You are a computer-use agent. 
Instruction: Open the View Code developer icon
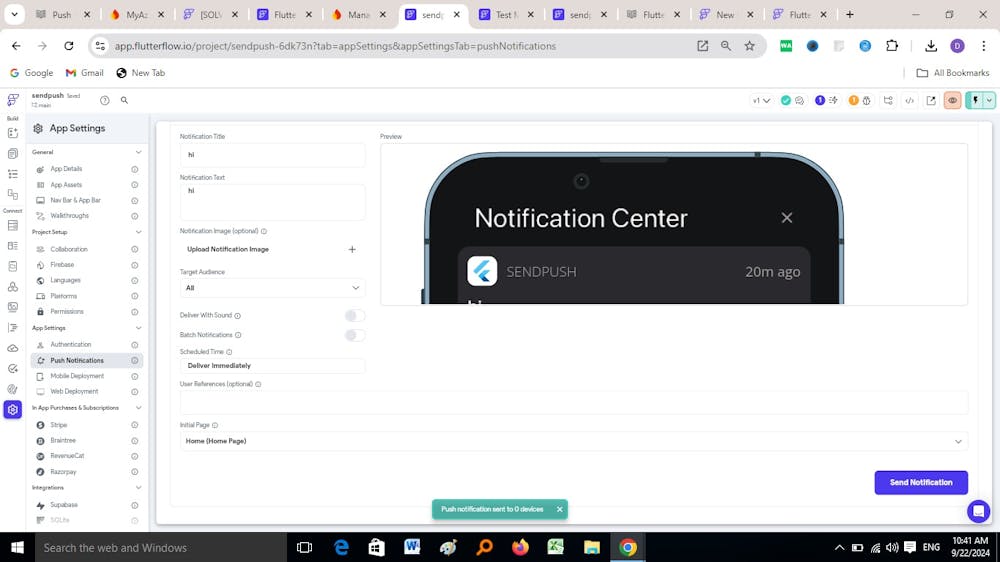pyautogui.click(x=909, y=100)
